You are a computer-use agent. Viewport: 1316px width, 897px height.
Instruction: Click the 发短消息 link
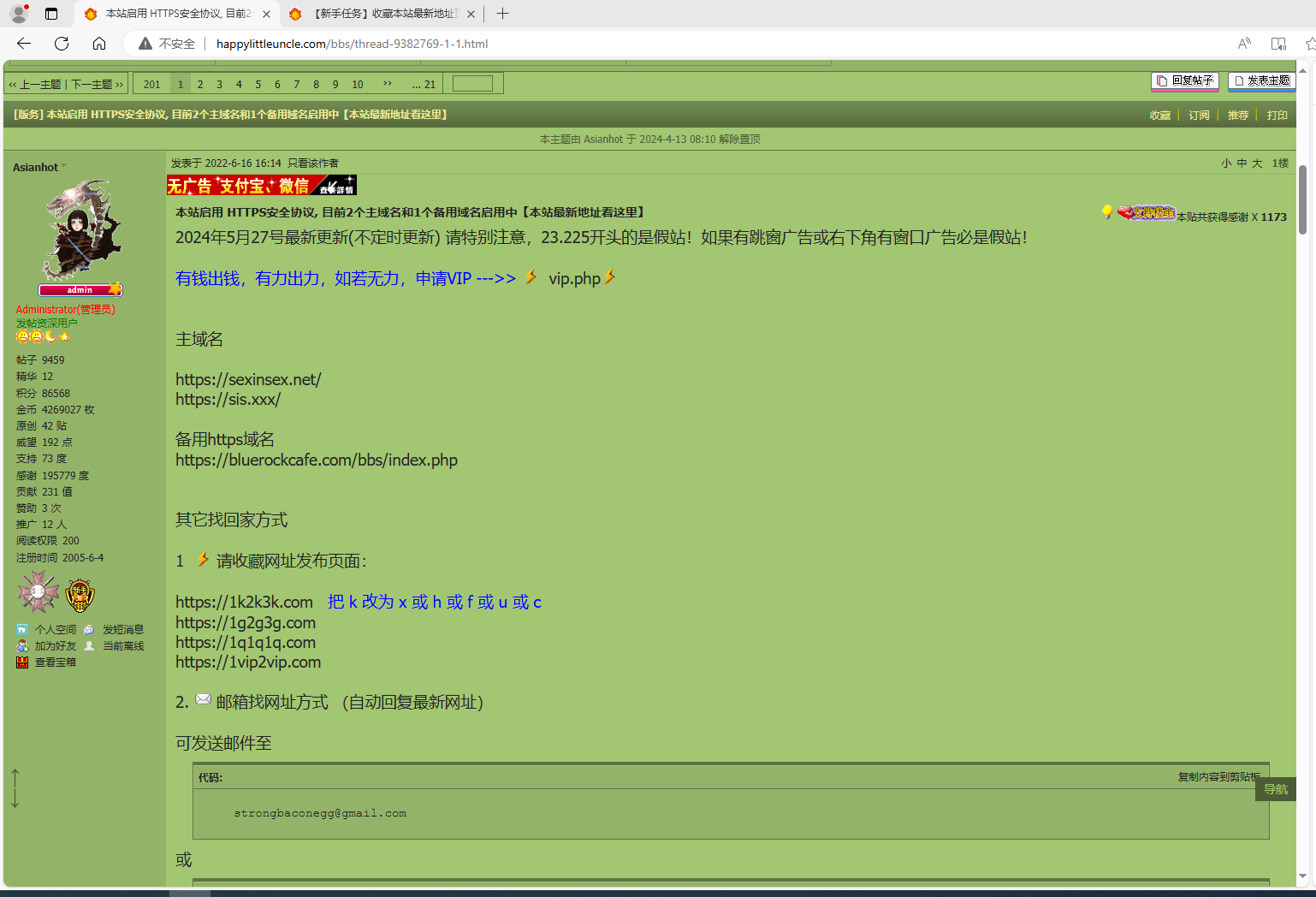point(123,629)
